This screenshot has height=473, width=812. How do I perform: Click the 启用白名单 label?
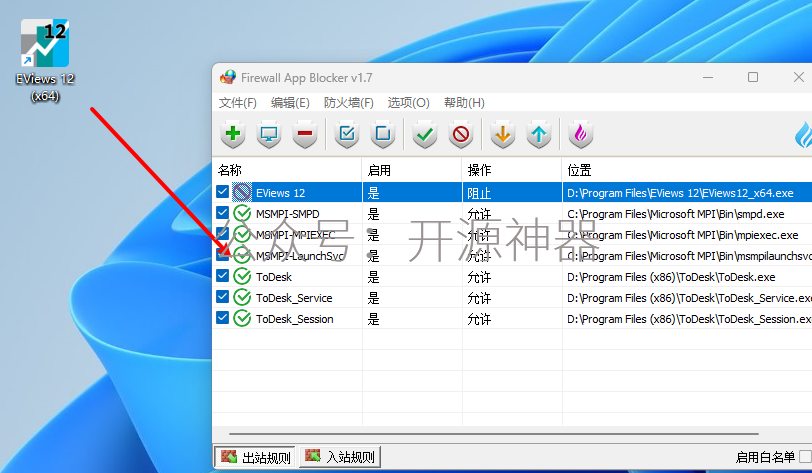(765, 457)
